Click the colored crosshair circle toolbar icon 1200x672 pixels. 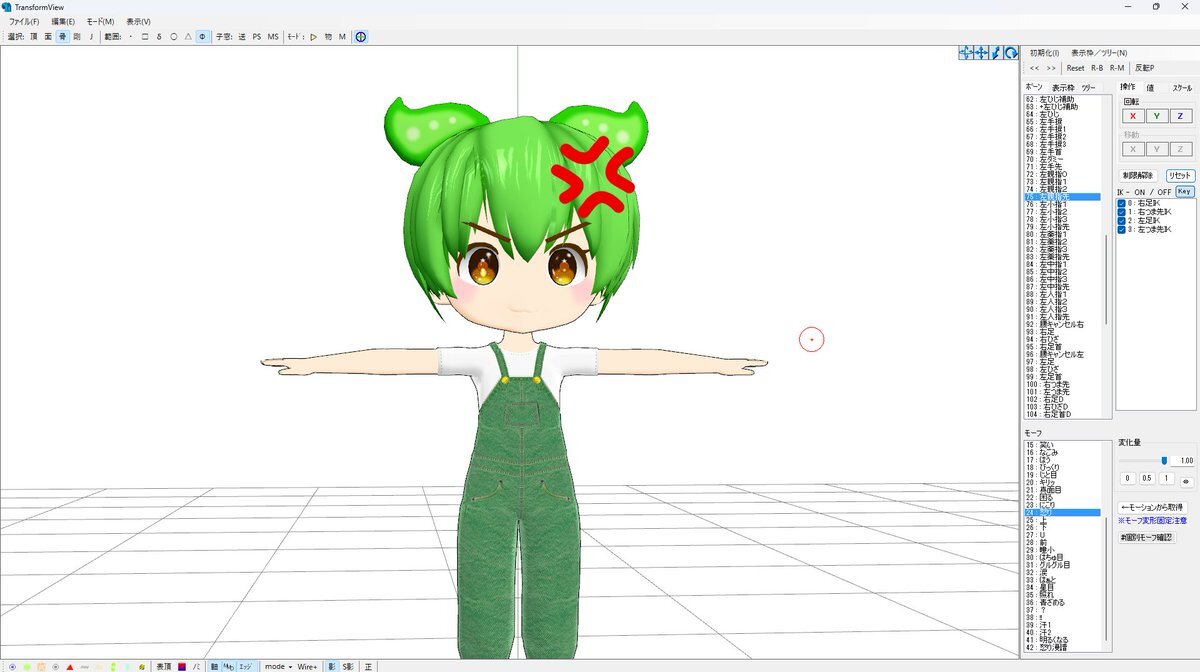[x=361, y=37]
